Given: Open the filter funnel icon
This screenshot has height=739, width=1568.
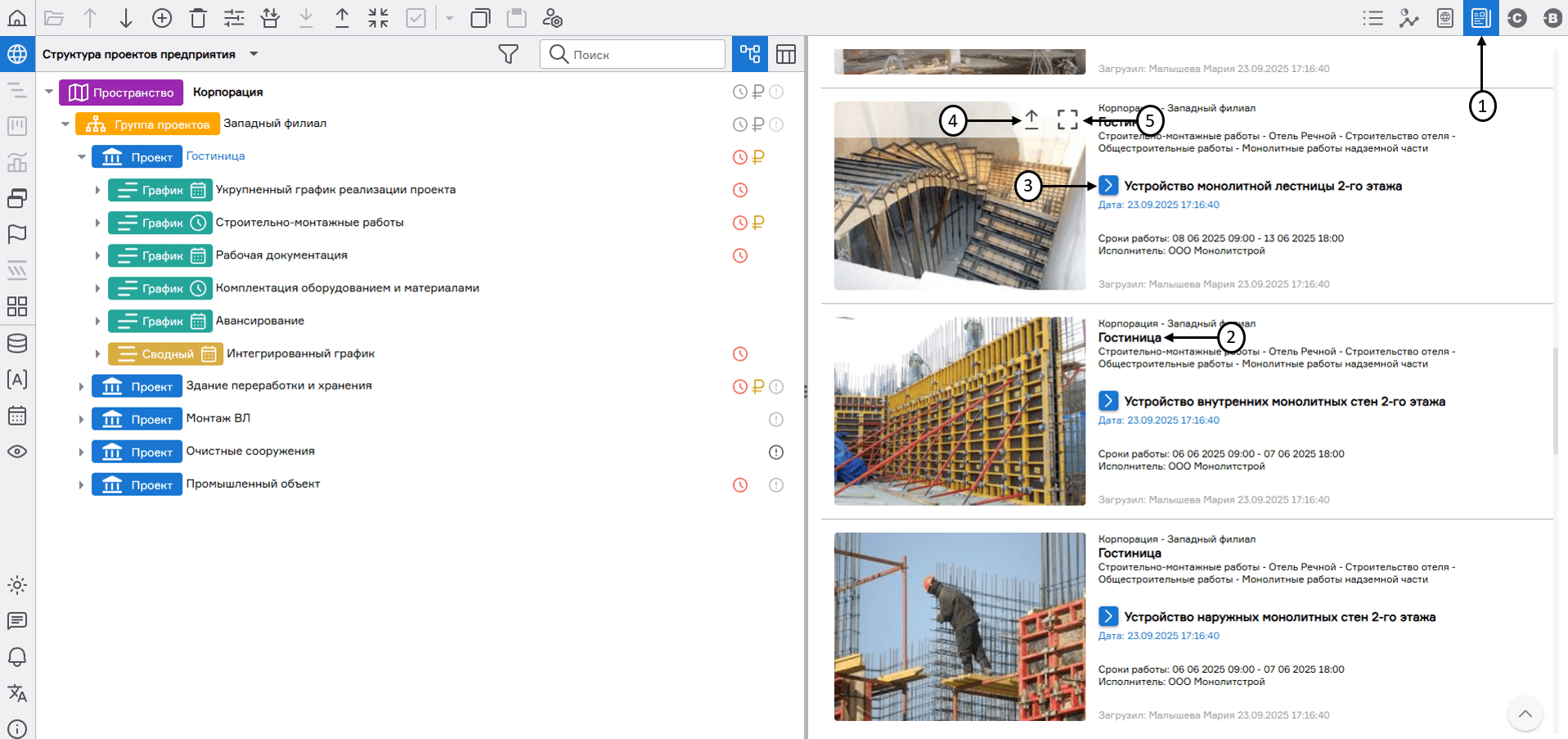Looking at the screenshot, I should [x=508, y=54].
